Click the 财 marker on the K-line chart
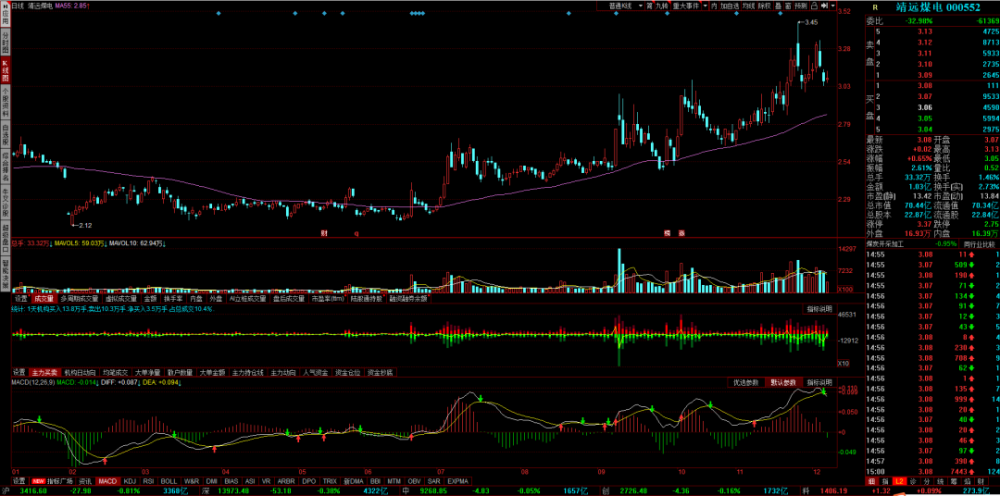The width and height of the screenshot is (1000, 496). click(x=323, y=233)
